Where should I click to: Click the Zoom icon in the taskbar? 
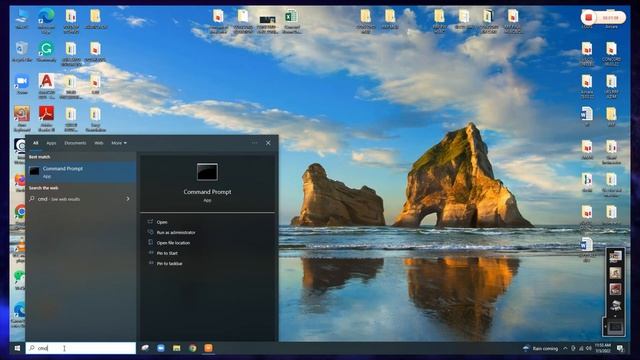[x=161, y=348]
